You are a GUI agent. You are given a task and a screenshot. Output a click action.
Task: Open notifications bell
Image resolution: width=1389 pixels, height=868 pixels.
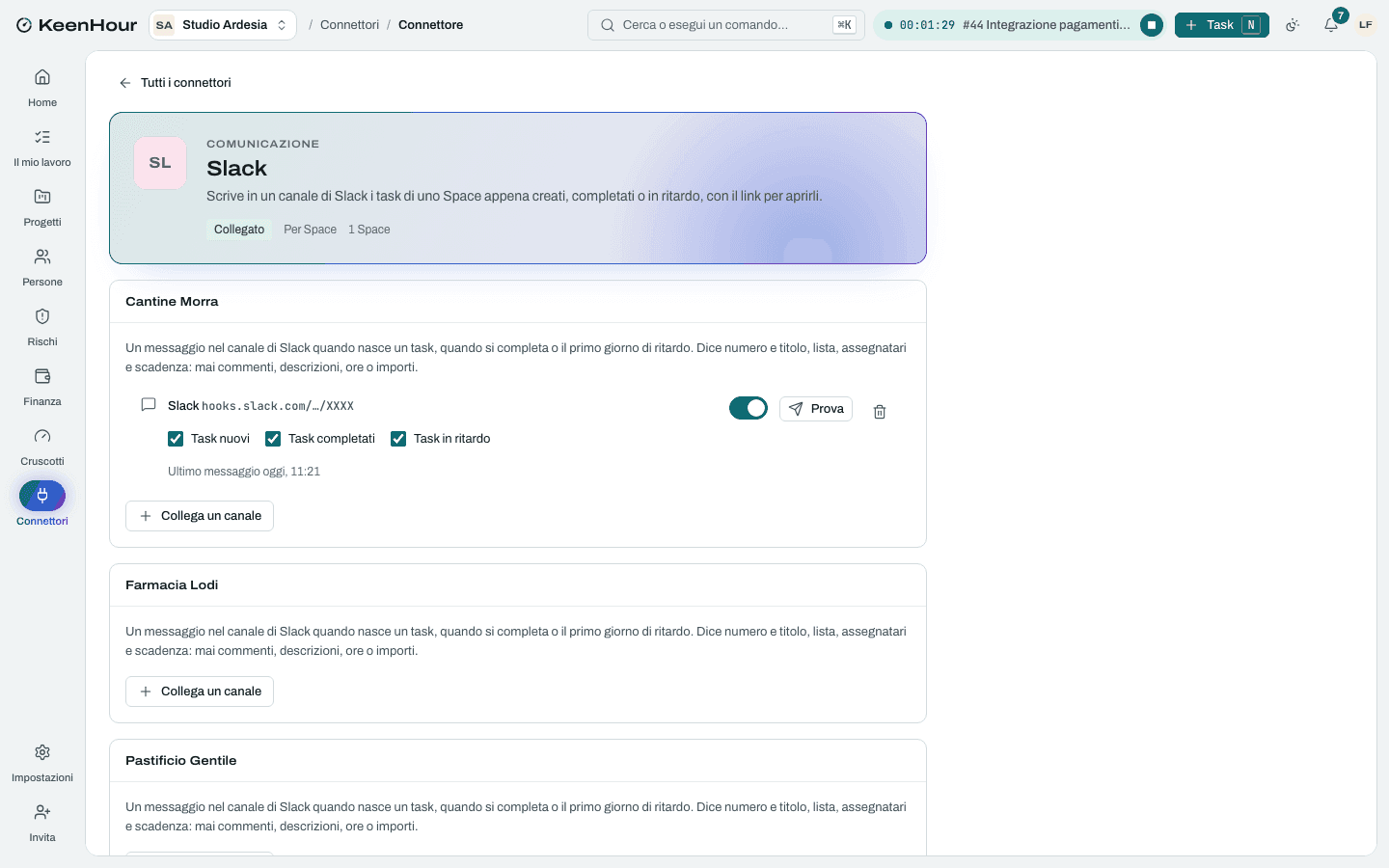point(1331,25)
